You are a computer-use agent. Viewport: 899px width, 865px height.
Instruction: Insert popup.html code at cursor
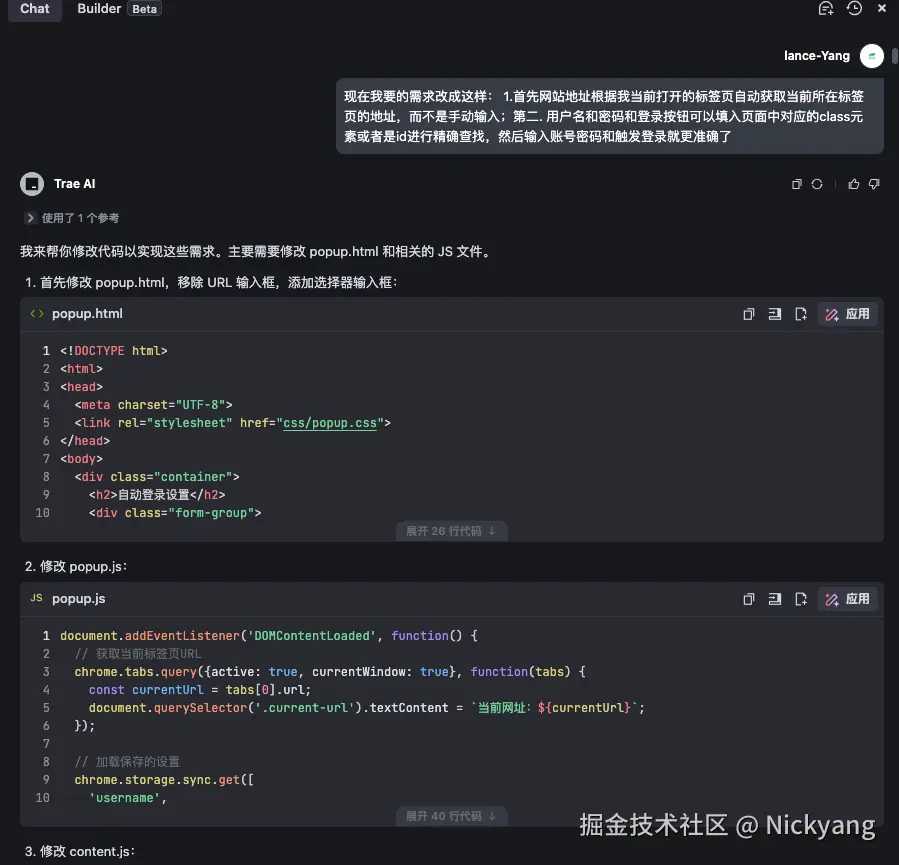pos(775,314)
